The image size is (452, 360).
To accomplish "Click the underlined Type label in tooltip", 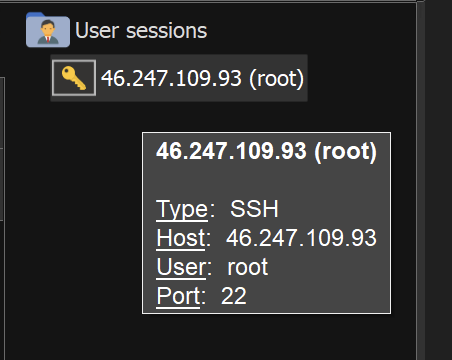I will point(182,209).
